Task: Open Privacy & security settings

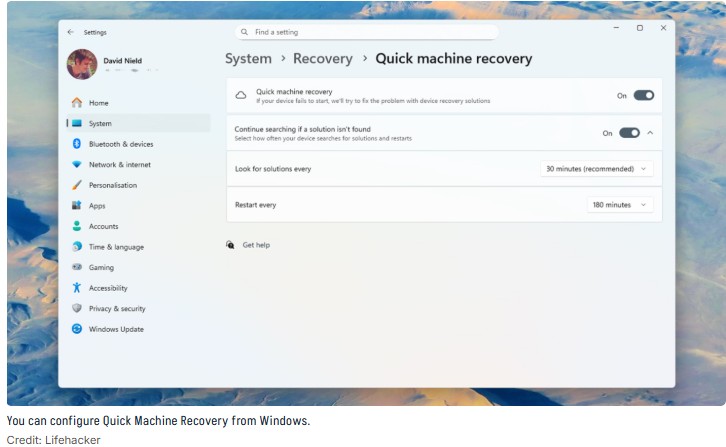Action: click(138, 308)
